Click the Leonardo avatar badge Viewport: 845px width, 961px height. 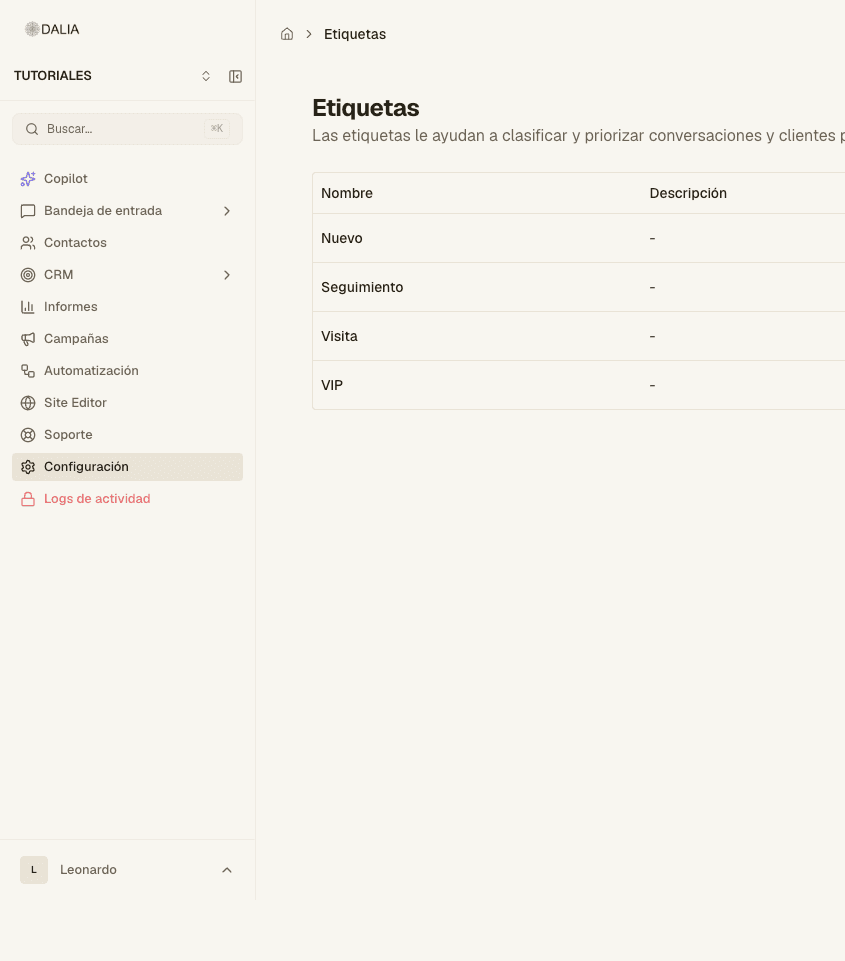tap(34, 870)
